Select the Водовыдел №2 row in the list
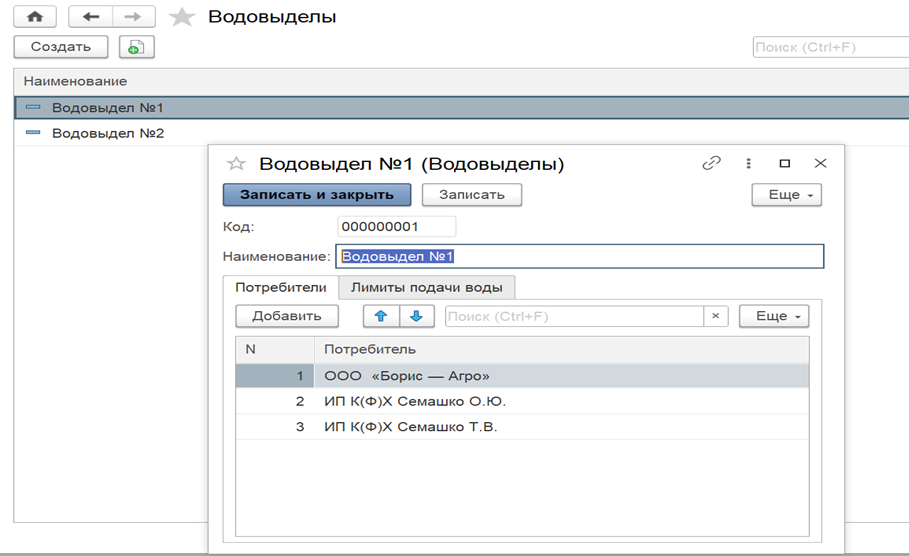Viewport: 909px width, 556px height. click(x=108, y=133)
